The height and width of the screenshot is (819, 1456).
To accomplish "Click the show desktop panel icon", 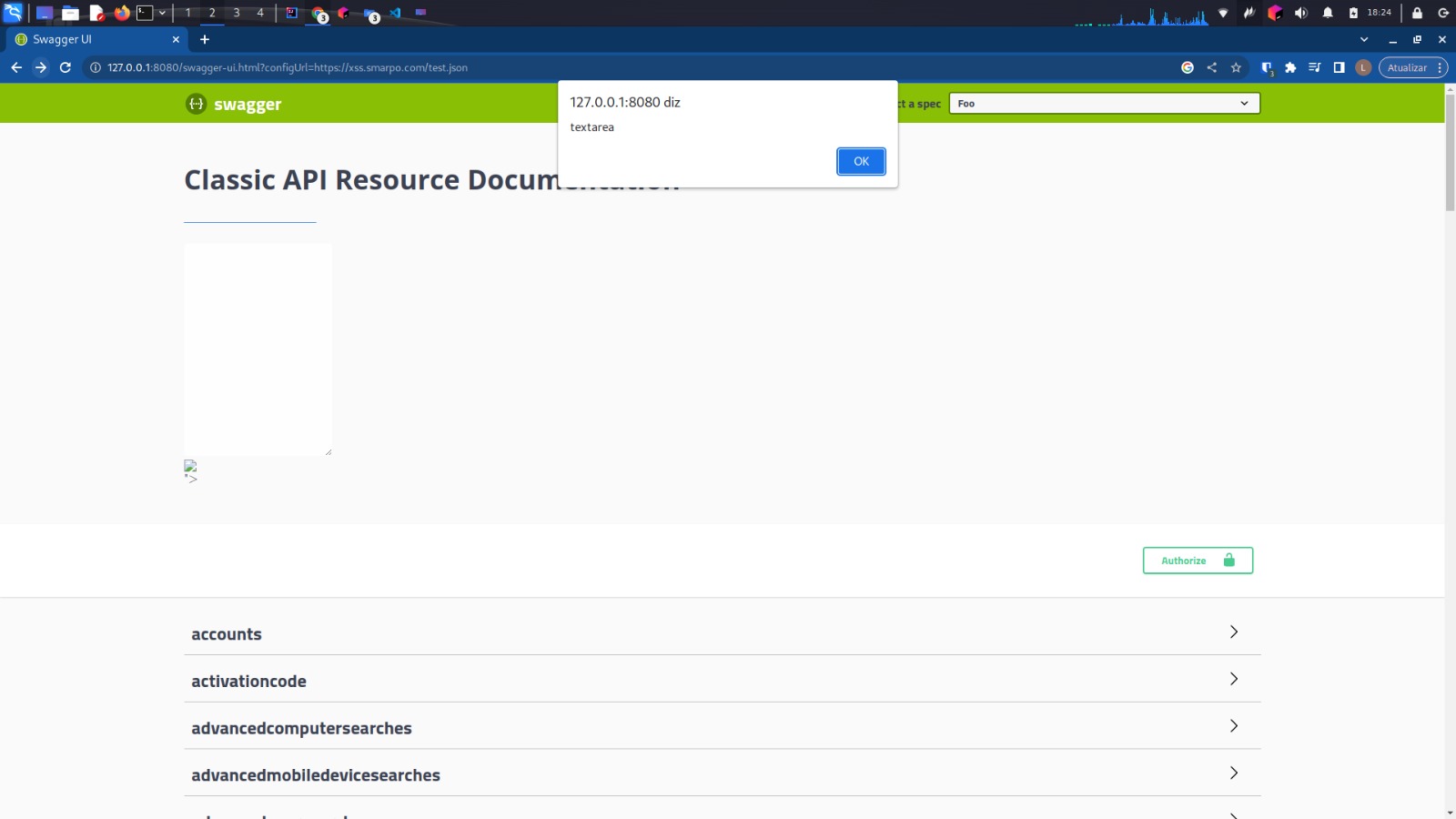I will [x=44, y=13].
